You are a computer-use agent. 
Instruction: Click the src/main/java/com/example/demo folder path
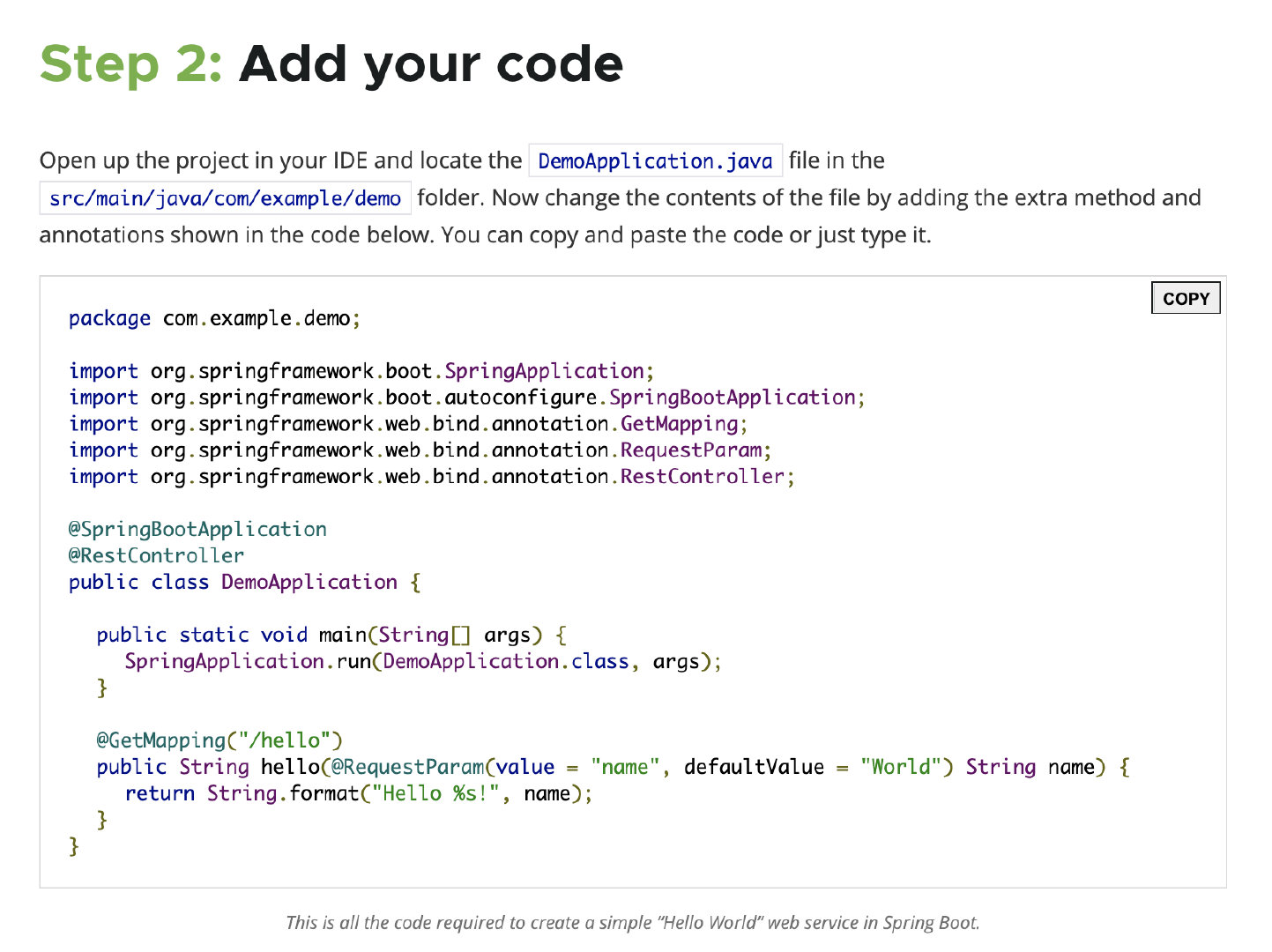pyautogui.click(x=225, y=198)
